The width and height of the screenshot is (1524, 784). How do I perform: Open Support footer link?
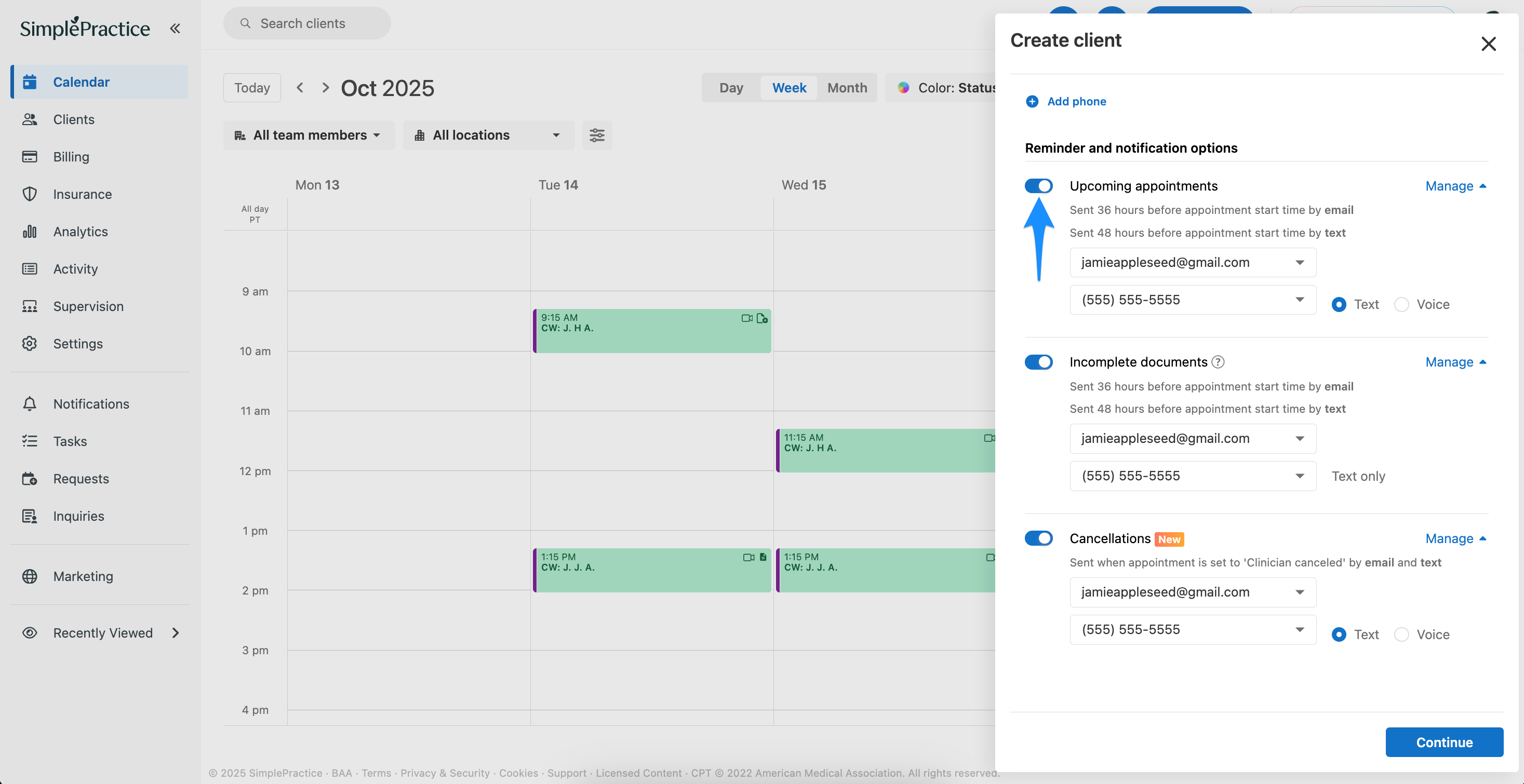tap(566, 773)
